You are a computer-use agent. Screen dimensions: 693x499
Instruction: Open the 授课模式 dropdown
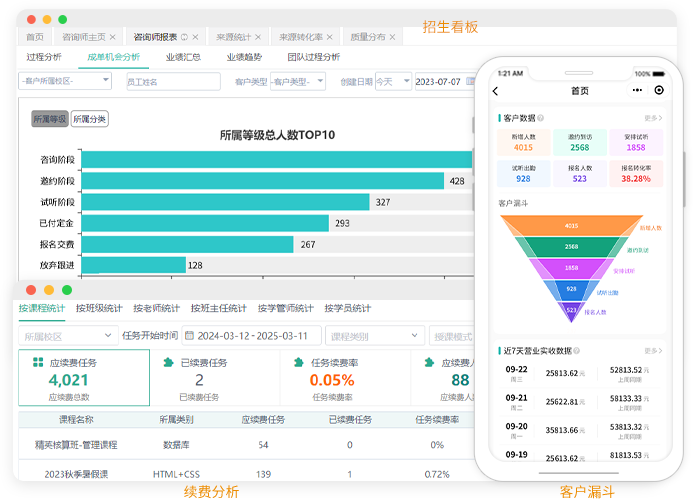coord(453,336)
